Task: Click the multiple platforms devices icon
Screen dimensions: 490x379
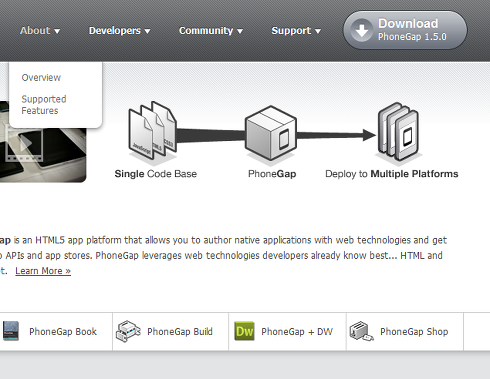Action: coord(399,131)
